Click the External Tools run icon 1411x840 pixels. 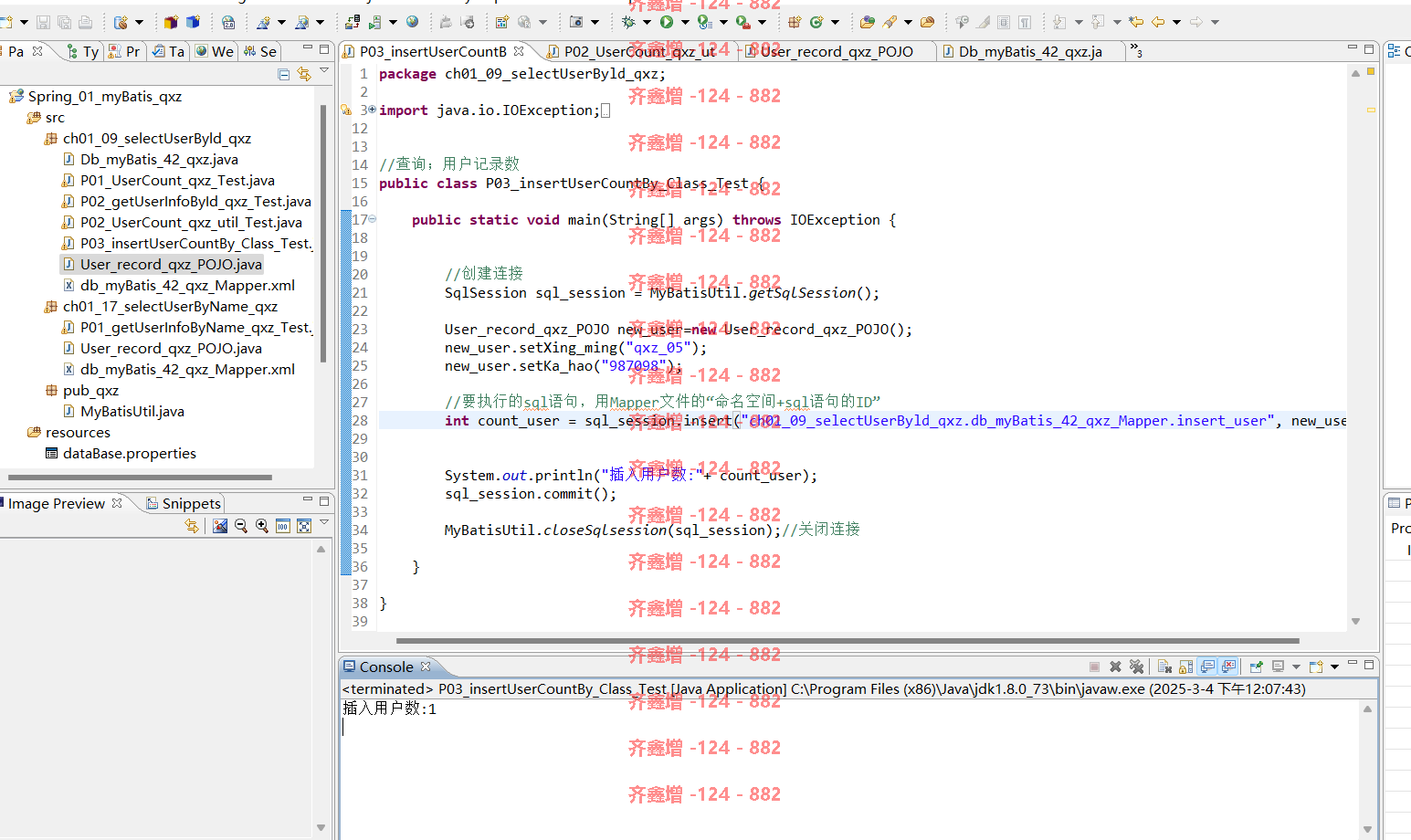(742, 22)
